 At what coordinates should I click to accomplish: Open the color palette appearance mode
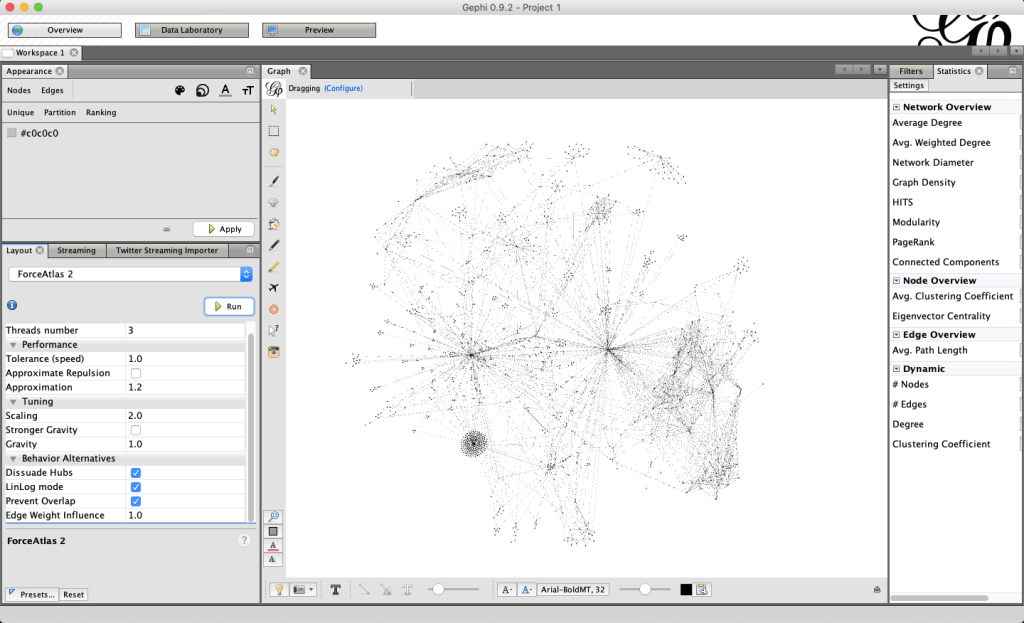180,91
